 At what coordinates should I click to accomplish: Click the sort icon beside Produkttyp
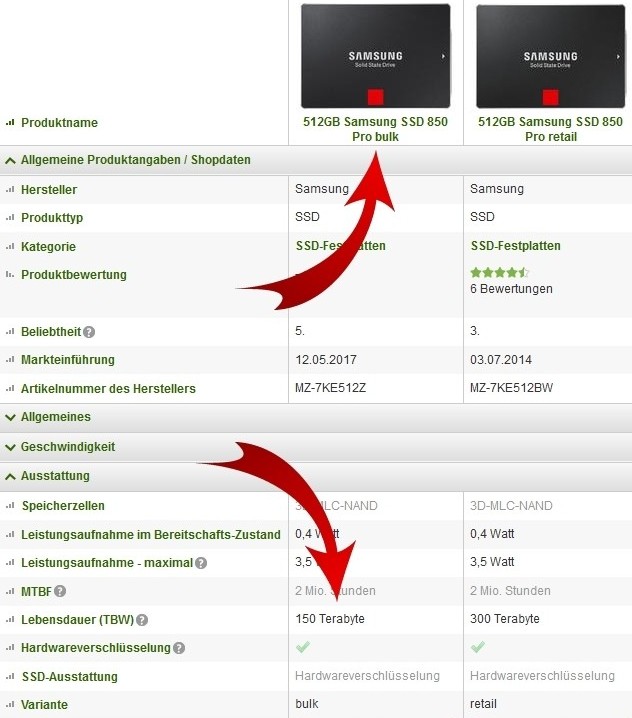click(10, 218)
